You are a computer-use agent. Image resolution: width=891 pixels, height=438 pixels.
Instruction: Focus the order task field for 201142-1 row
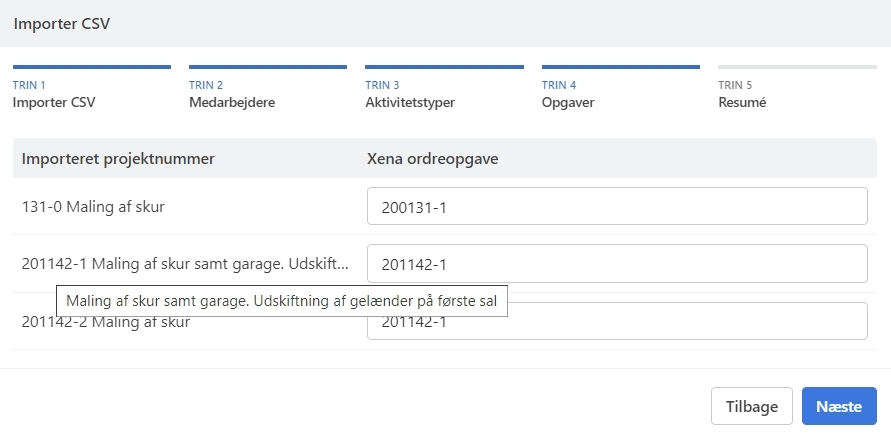coord(616,264)
